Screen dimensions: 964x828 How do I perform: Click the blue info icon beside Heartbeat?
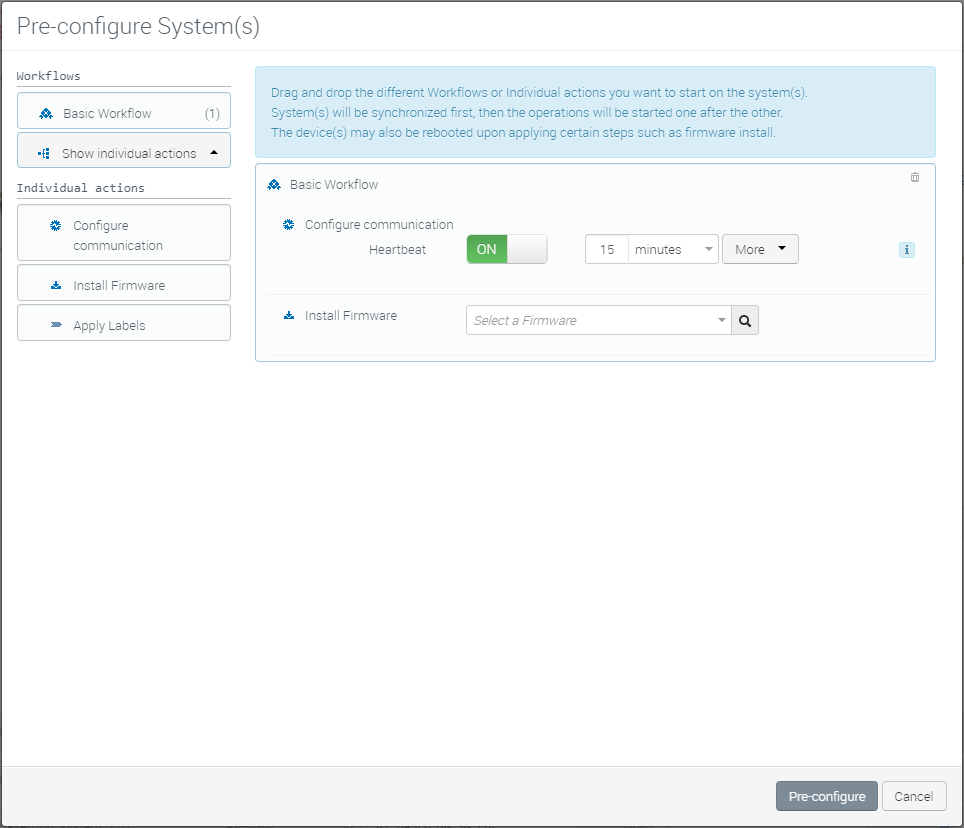[907, 250]
